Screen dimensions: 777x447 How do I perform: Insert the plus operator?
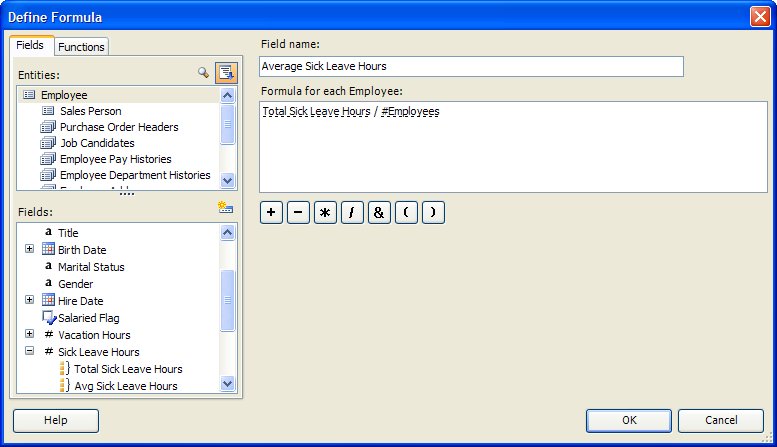coord(271,213)
